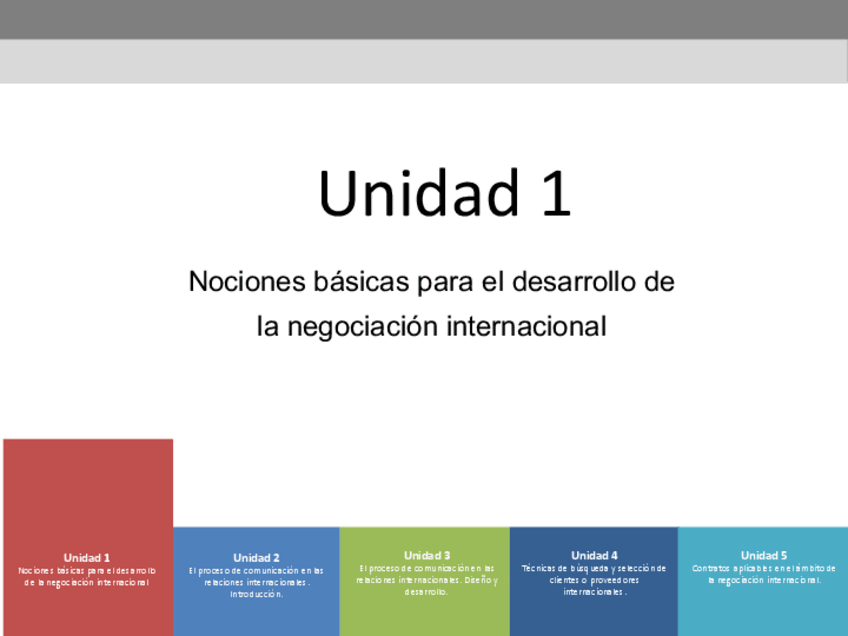
Task: Open Unidad 4 Técnicas de búsqueda menu entry
Action: pyautogui.click(x=596, y=578)
